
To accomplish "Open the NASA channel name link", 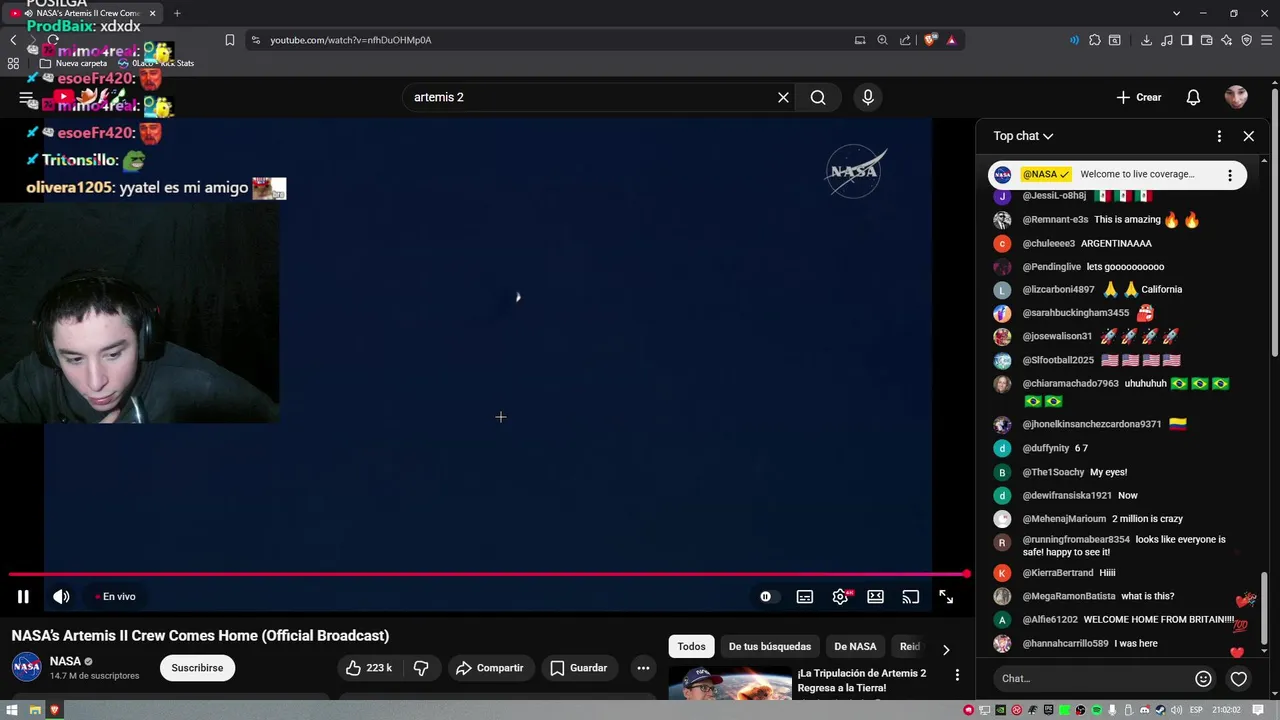I will pos(65,661).
